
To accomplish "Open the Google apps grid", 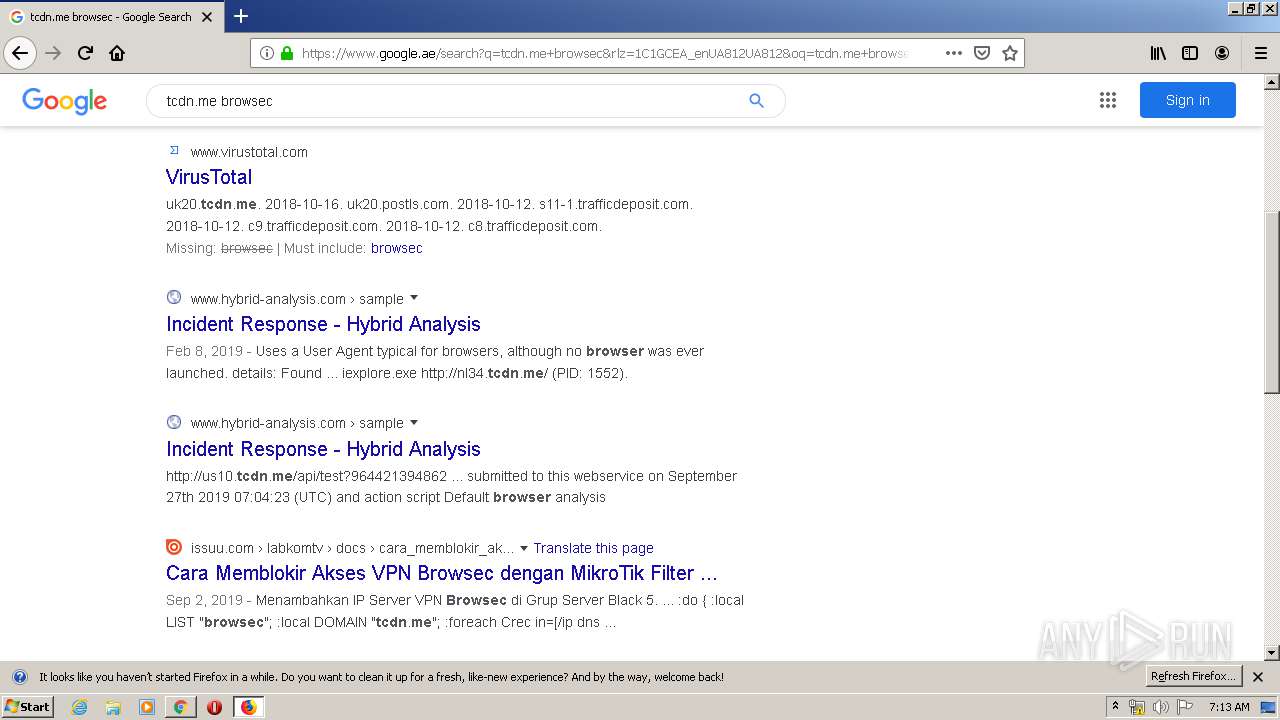I will click(x=1107, y=100).
